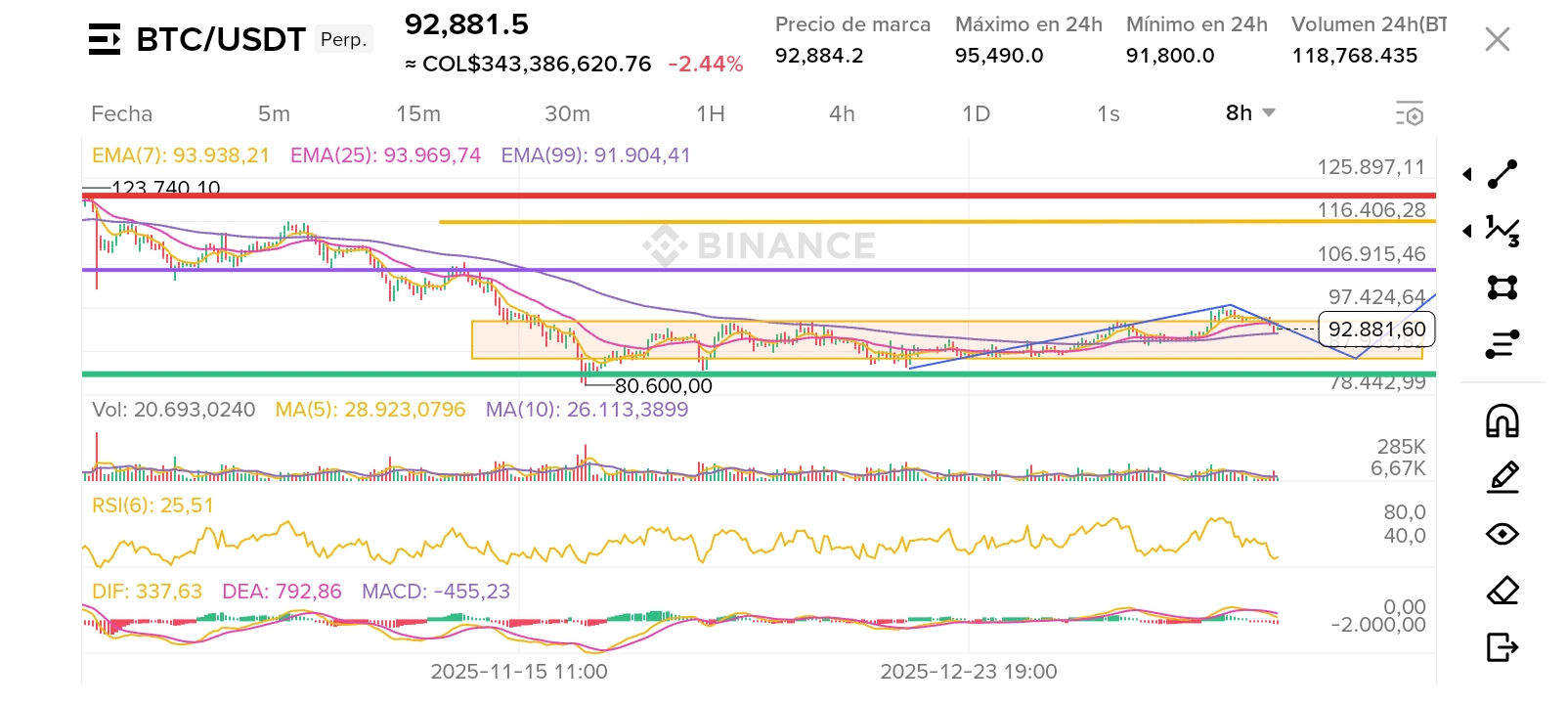This screenshot has width=1568, height=704.
Task: Expand trend line tool options arrow
Action: pyautogui.click(x=1467, y=174)
